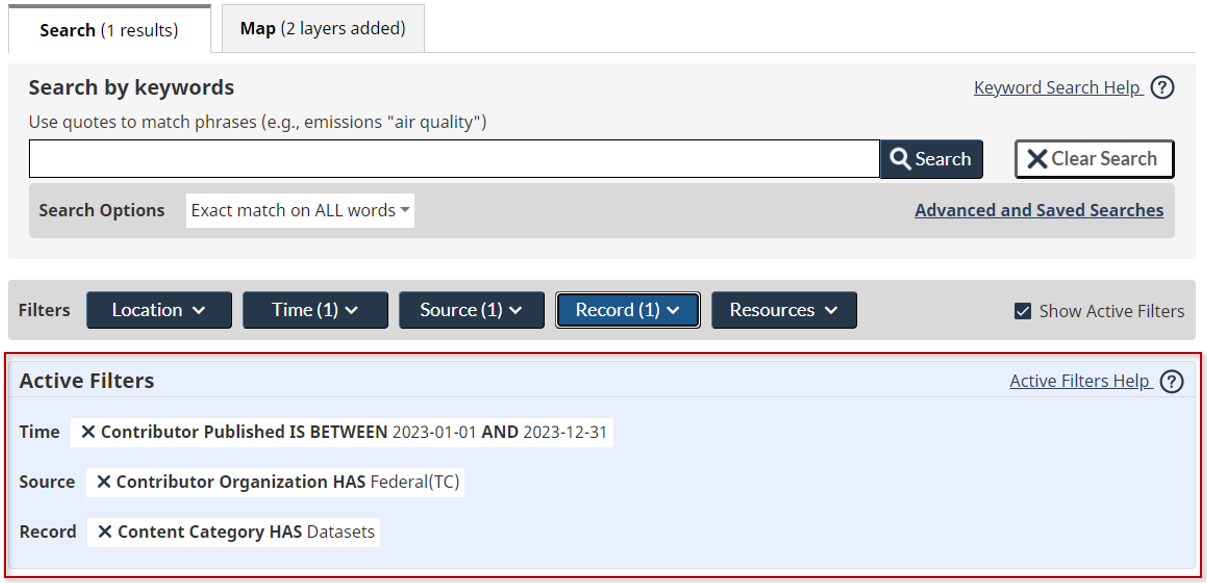Remove the Contributor Published time filter

pyautogui.click(x=88, y=432)
